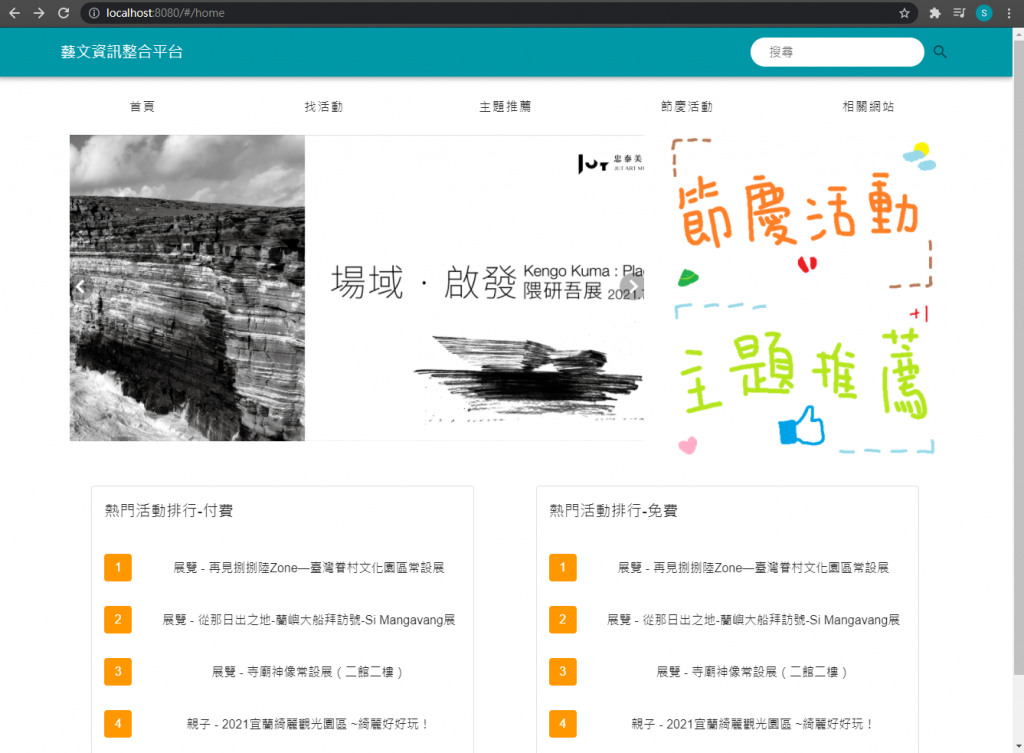Open the Chrome profile avatar S
The image size is (1024, 753).
pos(984,13)
